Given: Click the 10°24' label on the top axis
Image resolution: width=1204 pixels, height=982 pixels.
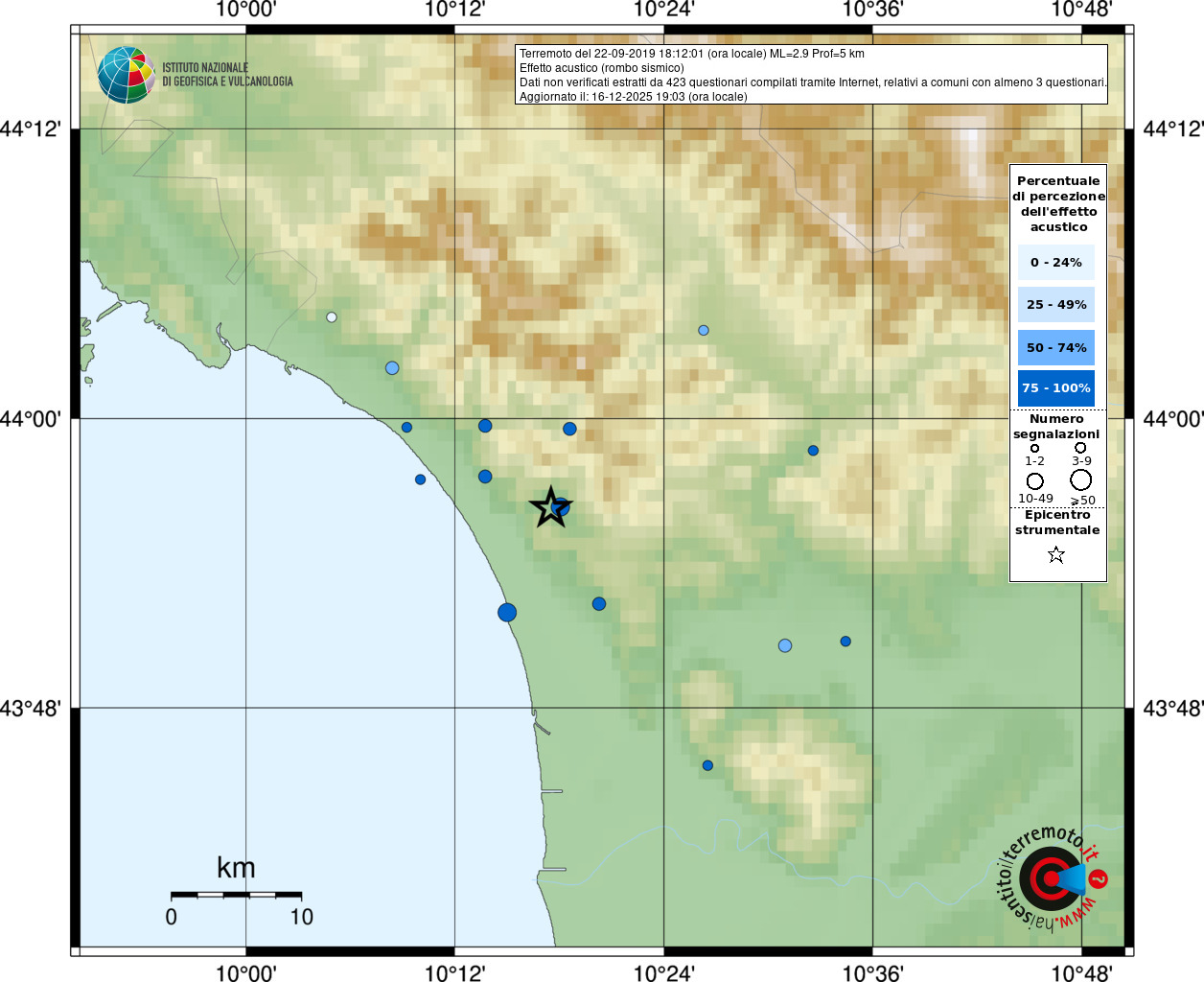Looking at the screenshot, I should tap(663, 10).
